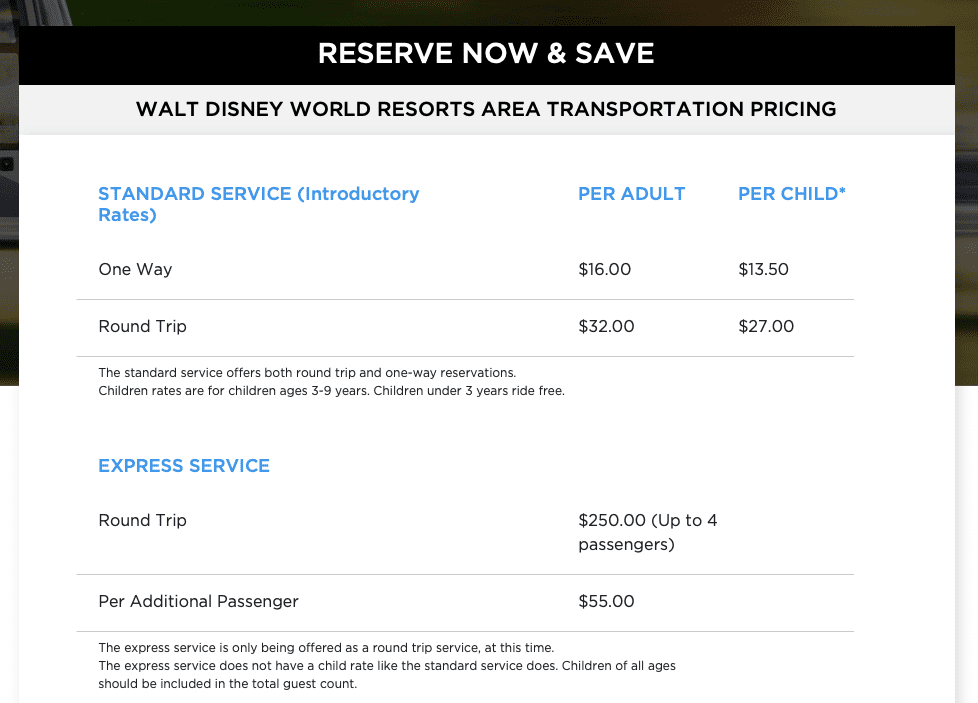Image resolution: width=978 pixels, height=703 pixels.
Task: Click the Per Adult column header
Action: 631,194
